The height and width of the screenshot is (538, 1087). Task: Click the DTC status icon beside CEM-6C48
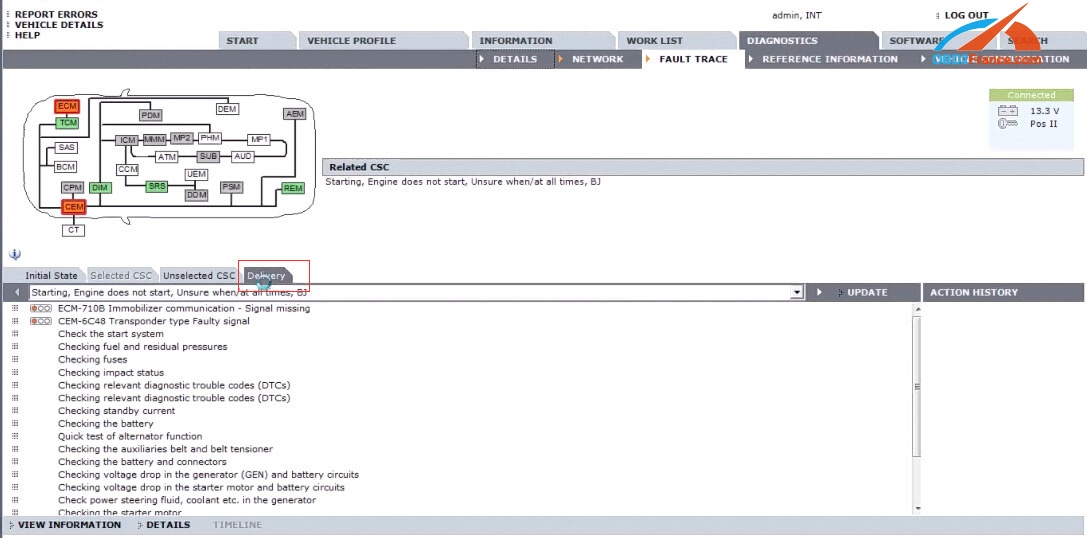(41, 321)
